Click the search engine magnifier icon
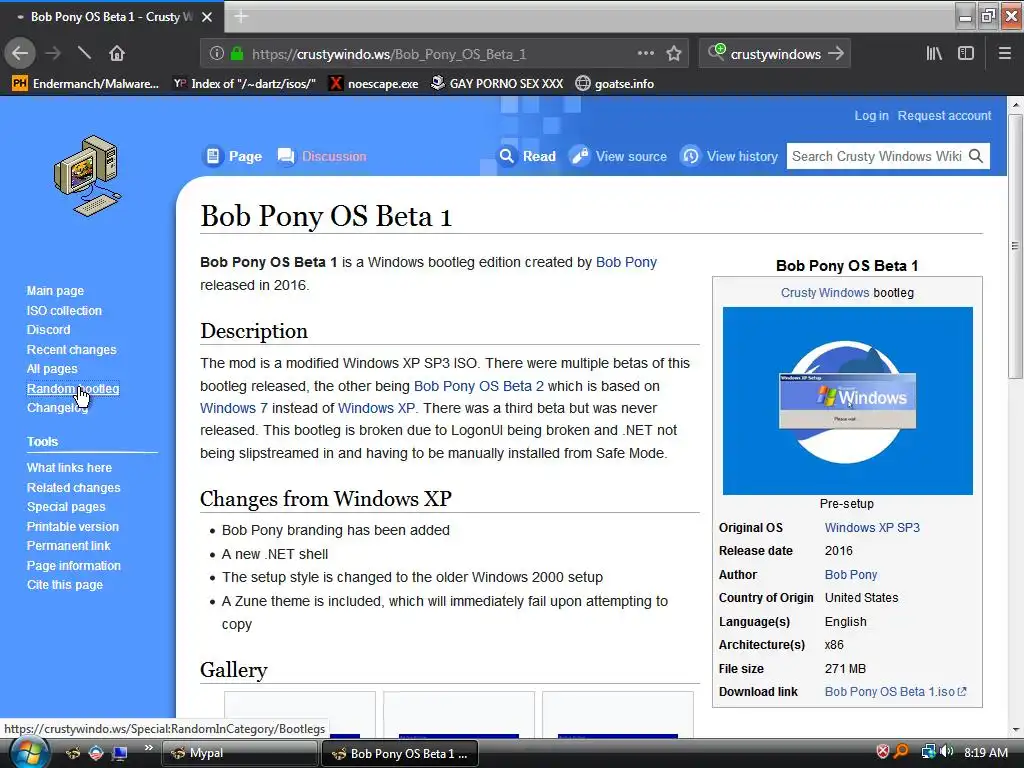Image resolution: width=1024 pixels, height=768 pixels. (716, 52)
